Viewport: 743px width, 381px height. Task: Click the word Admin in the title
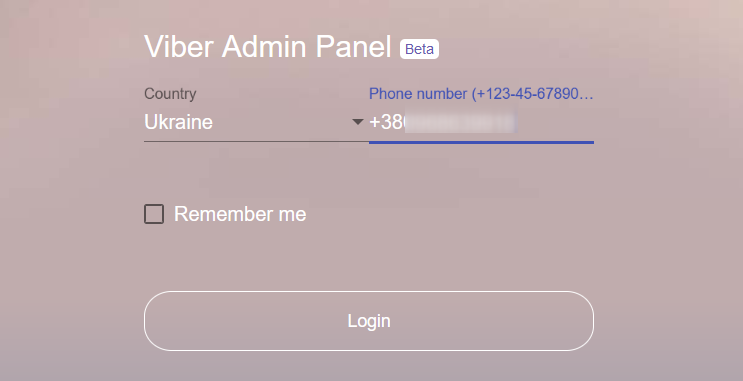tap(264, 46)
